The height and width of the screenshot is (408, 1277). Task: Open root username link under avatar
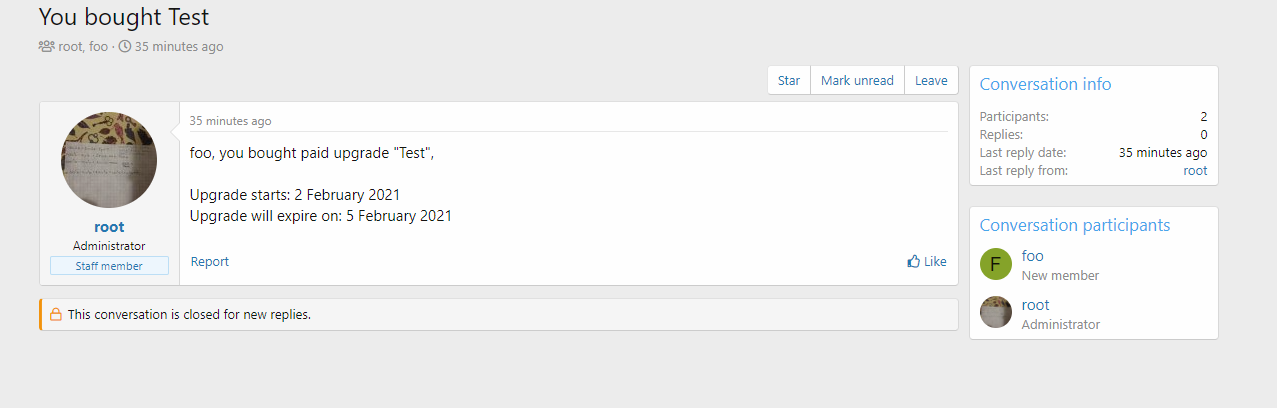109,227
